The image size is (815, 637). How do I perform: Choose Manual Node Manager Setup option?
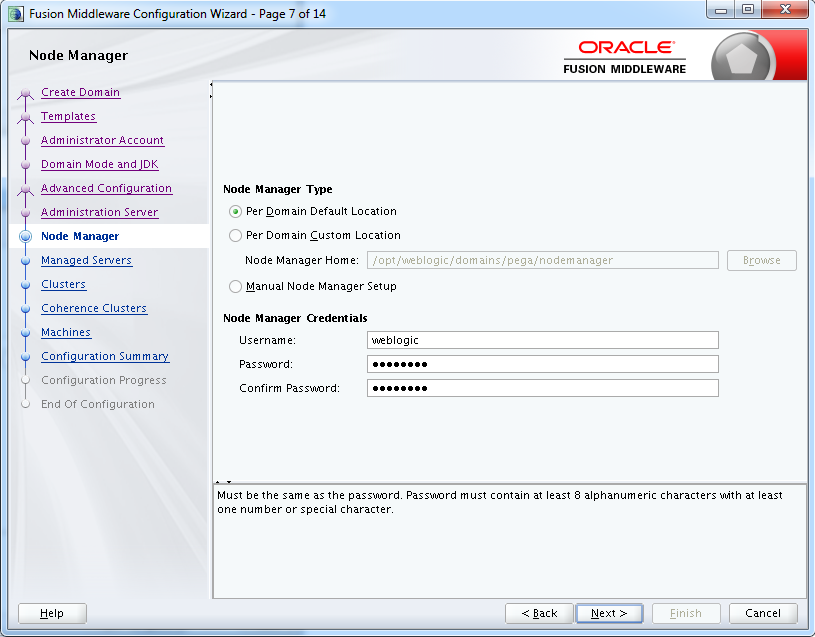tap(235, 286)
